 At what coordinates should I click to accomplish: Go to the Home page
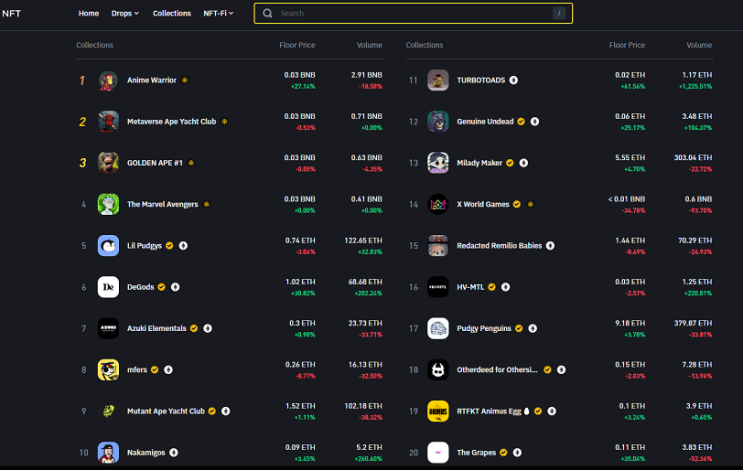[x=89, y=13]
